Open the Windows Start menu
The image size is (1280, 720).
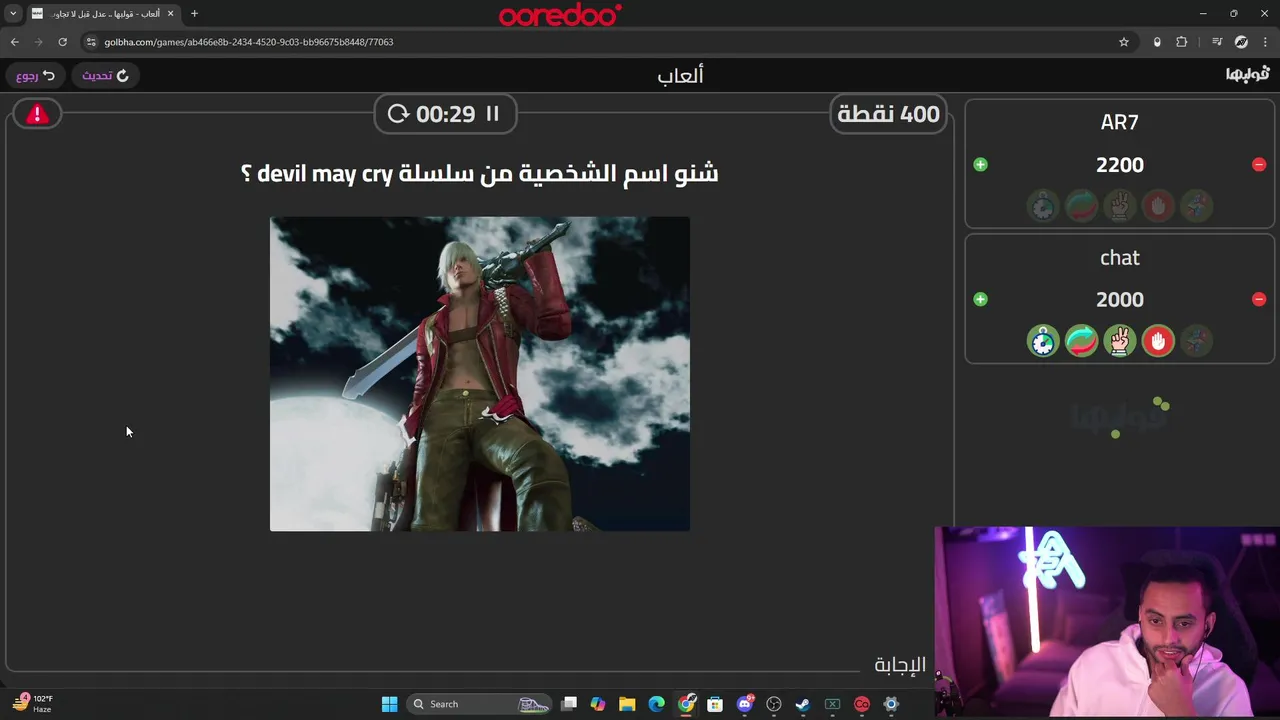click(390, 704)
